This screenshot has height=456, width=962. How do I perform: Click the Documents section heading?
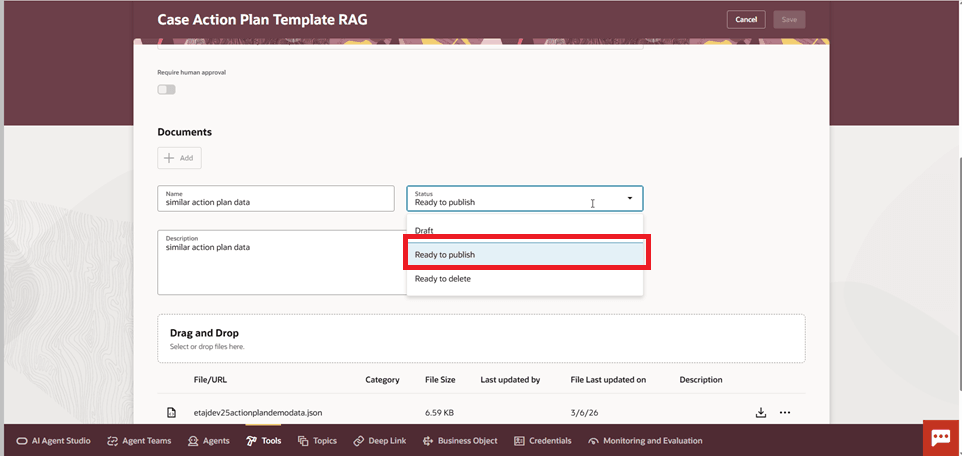(185, 132)
